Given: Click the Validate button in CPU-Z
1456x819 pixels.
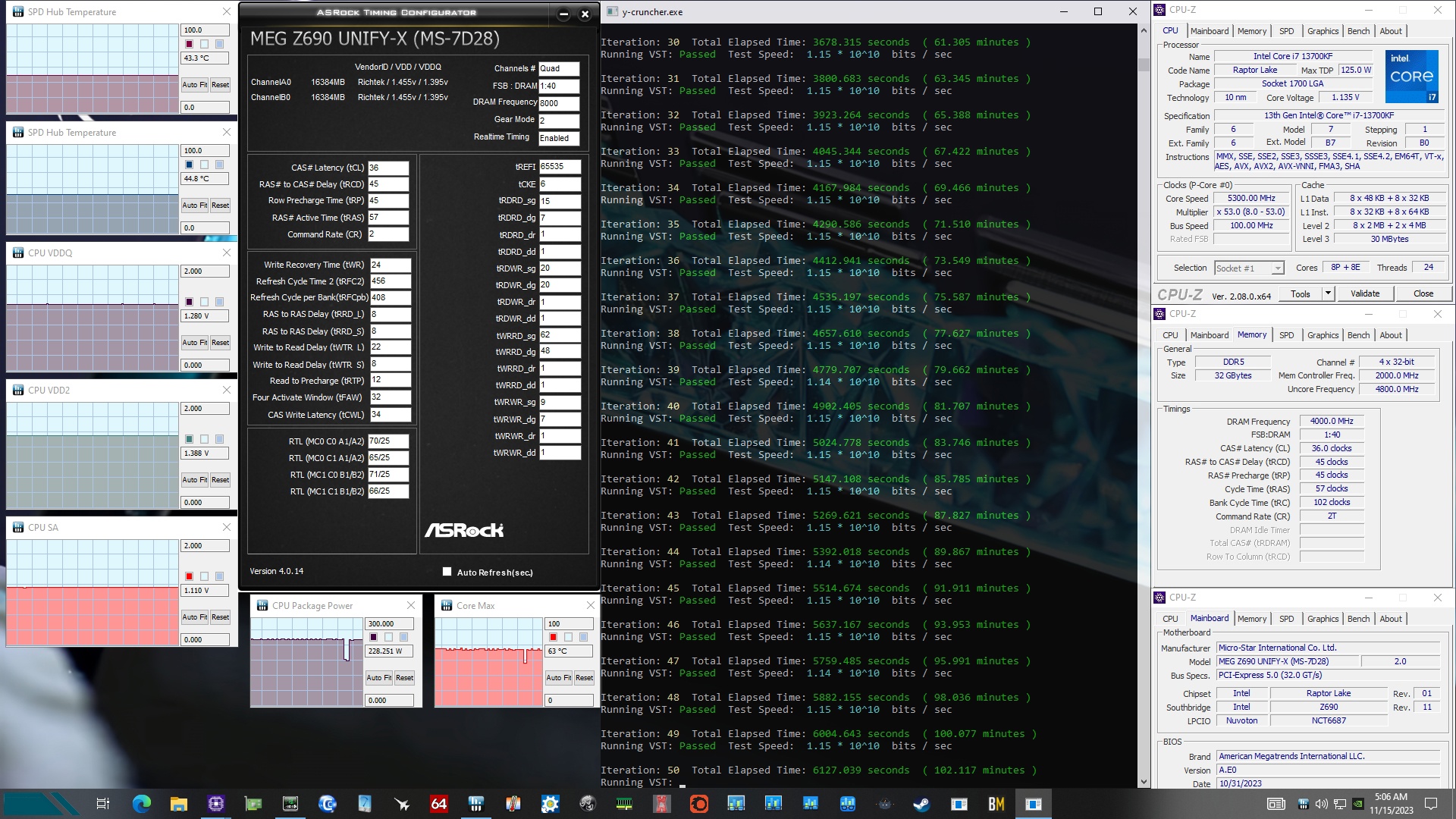Looking at the screenshot, I should [x=1365, y=293].
